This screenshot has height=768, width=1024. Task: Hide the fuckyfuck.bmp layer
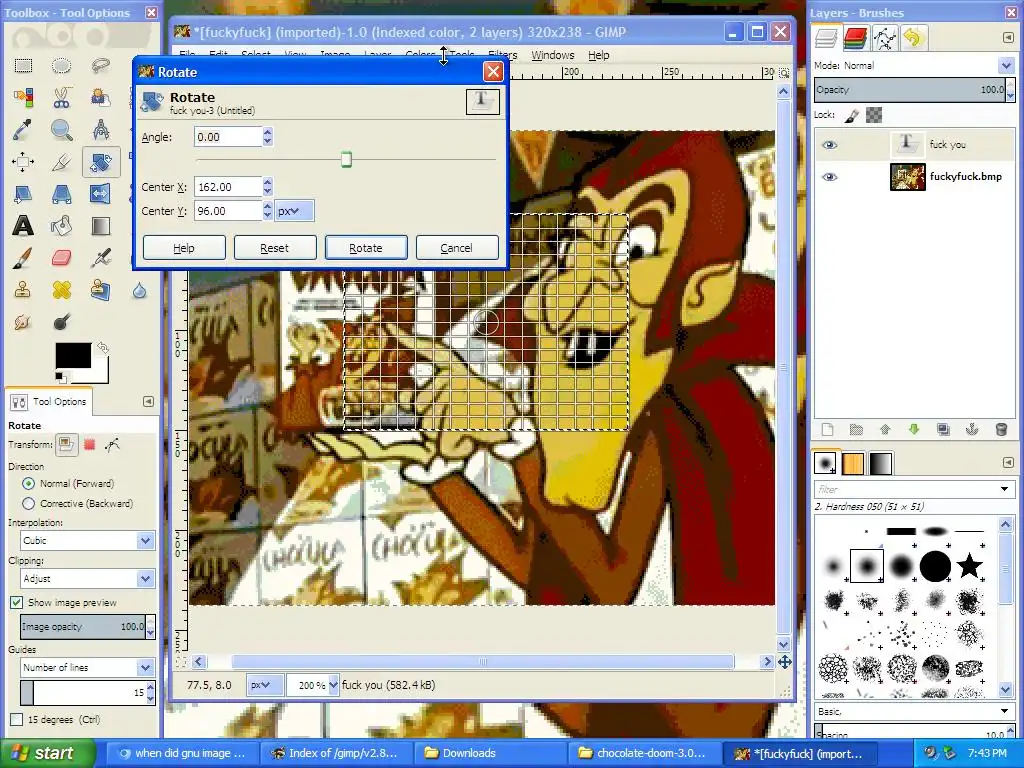(x=829, y=177)
